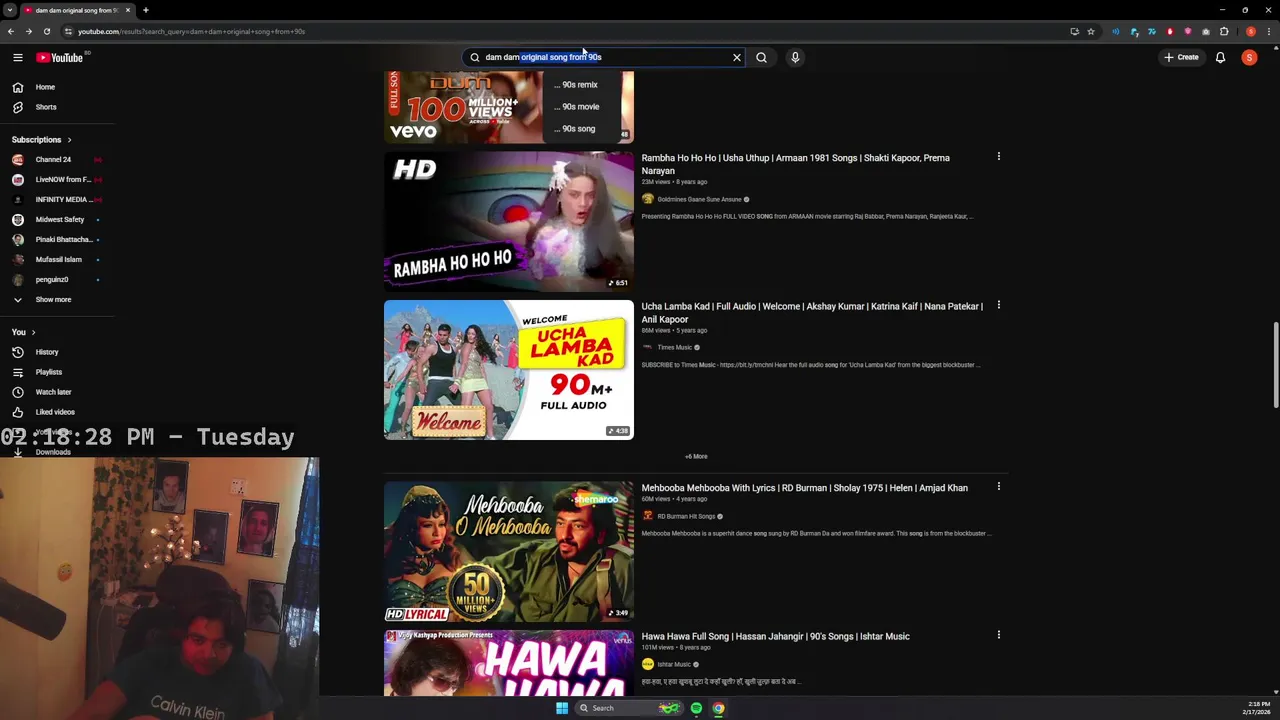Open the YouTube account avatar menu
The height and width of the screenshot is (720, 1280).
[1249, 57]
